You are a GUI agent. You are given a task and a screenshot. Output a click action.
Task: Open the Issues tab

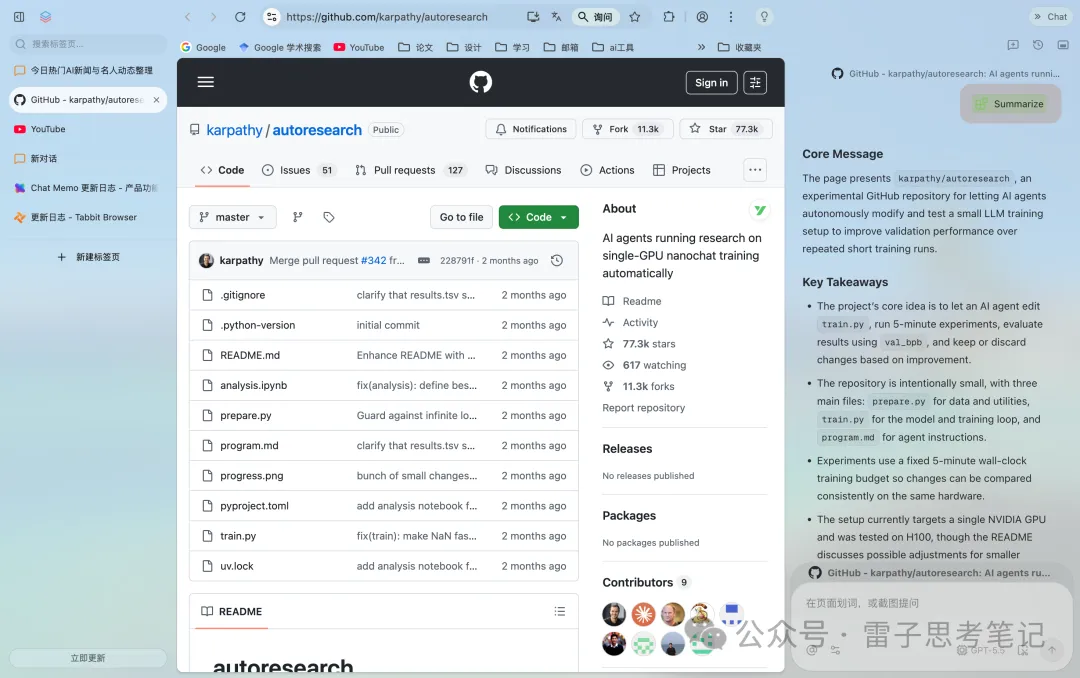pos(299,170)
